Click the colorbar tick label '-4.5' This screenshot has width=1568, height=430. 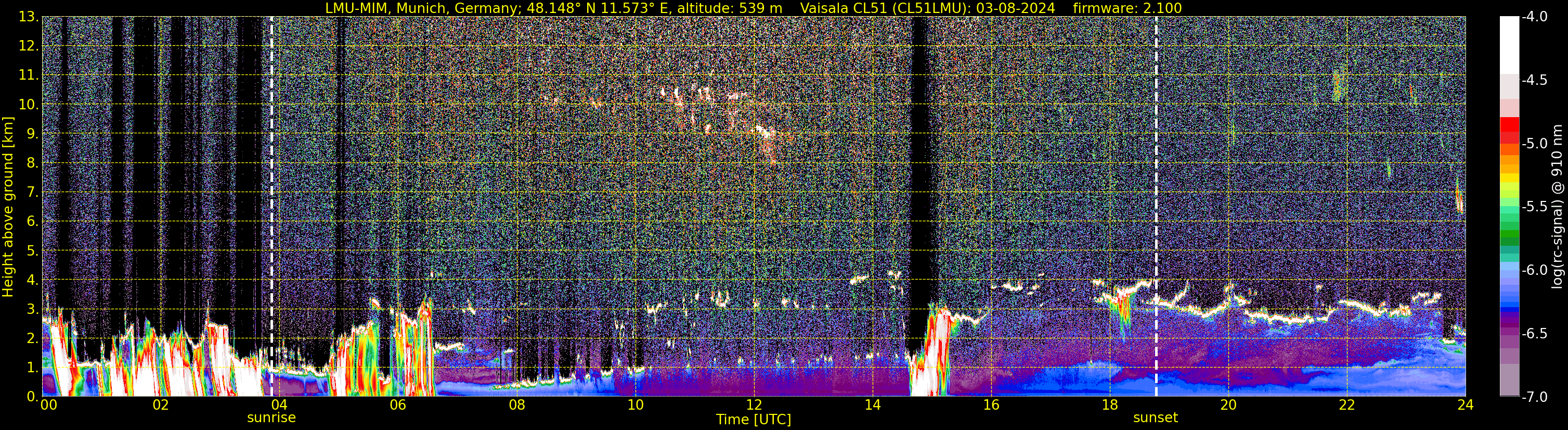[x=1535, y=80]
